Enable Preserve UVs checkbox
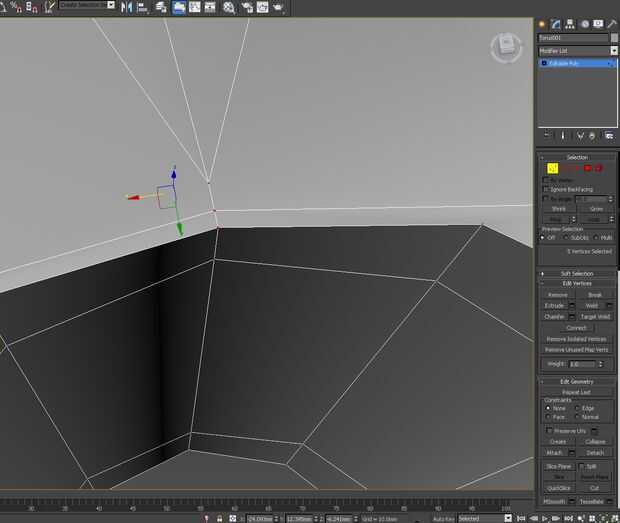 point(549,430)
